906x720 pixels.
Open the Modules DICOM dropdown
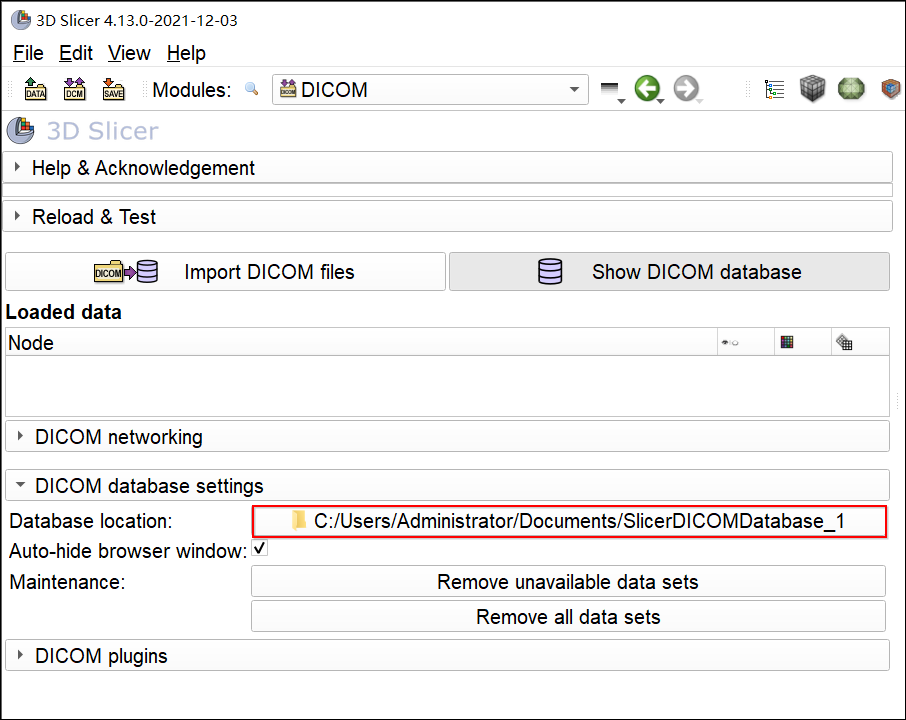tap(430, 90)
